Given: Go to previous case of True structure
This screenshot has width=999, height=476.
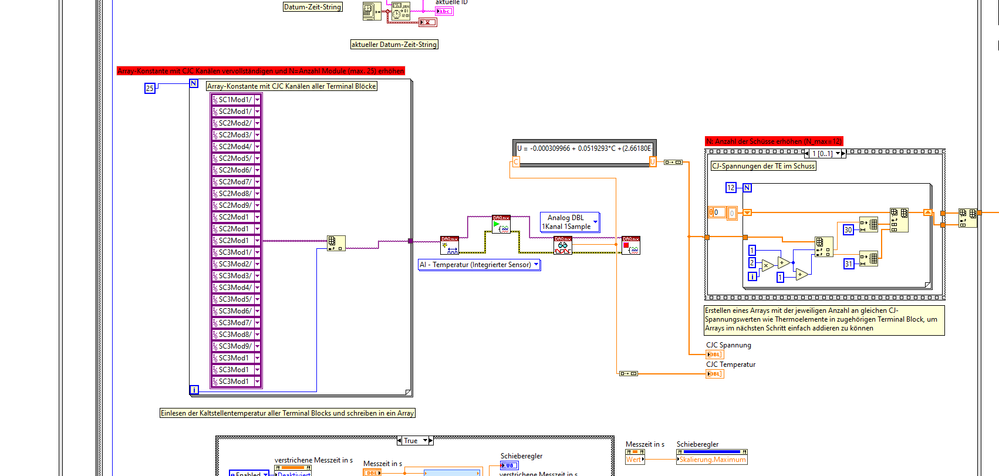Looking at the screenshot, I should pyautogui.click(x=399, y=440).
